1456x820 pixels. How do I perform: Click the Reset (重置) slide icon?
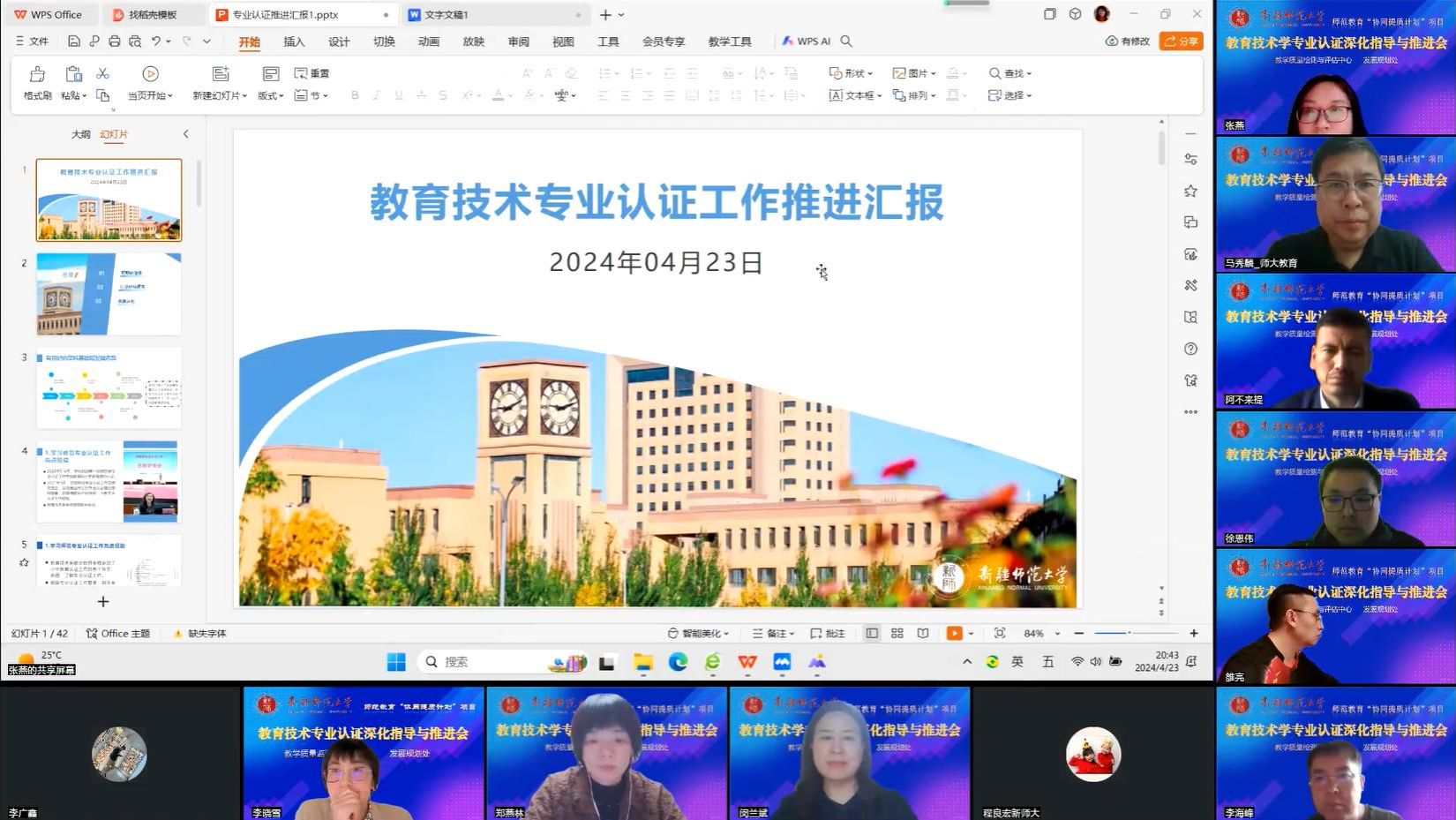tap(311, 73)
